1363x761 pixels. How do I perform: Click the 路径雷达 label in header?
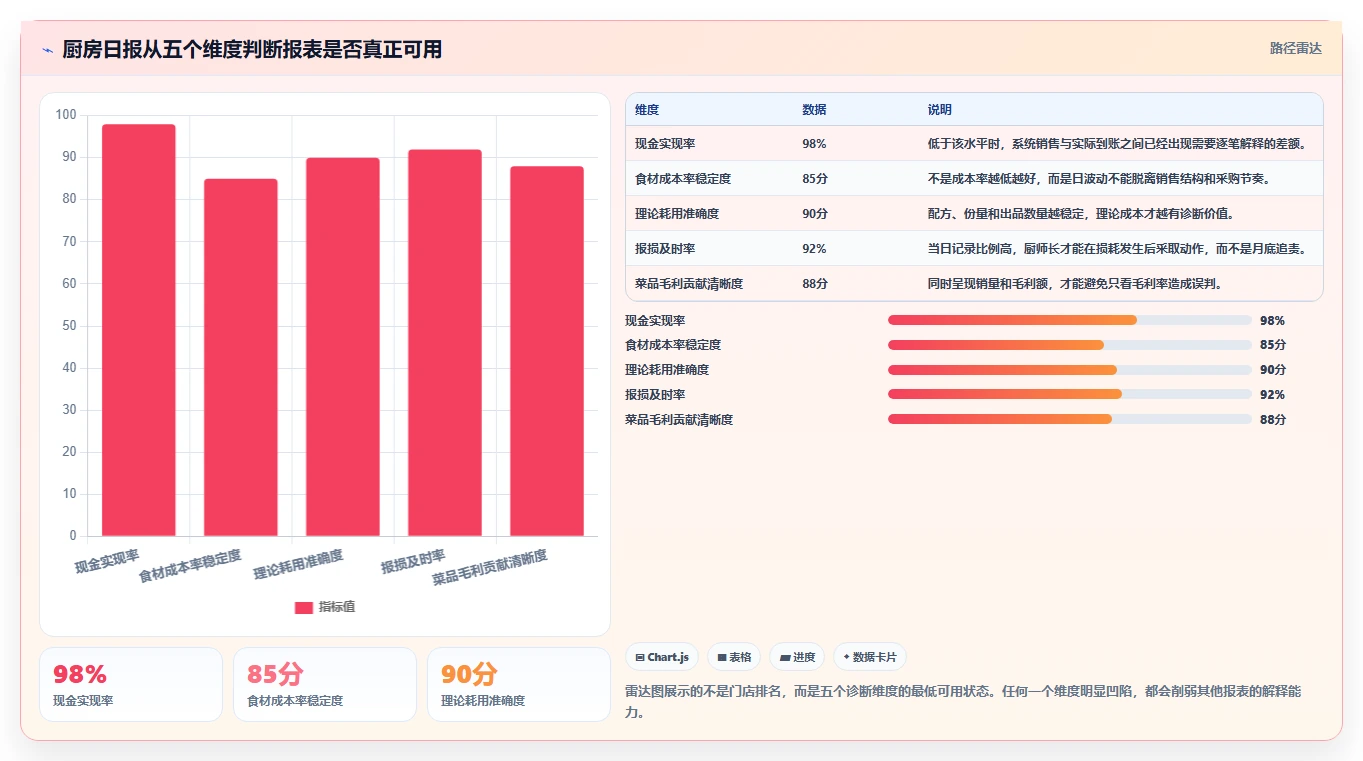tap(1295, 48)
